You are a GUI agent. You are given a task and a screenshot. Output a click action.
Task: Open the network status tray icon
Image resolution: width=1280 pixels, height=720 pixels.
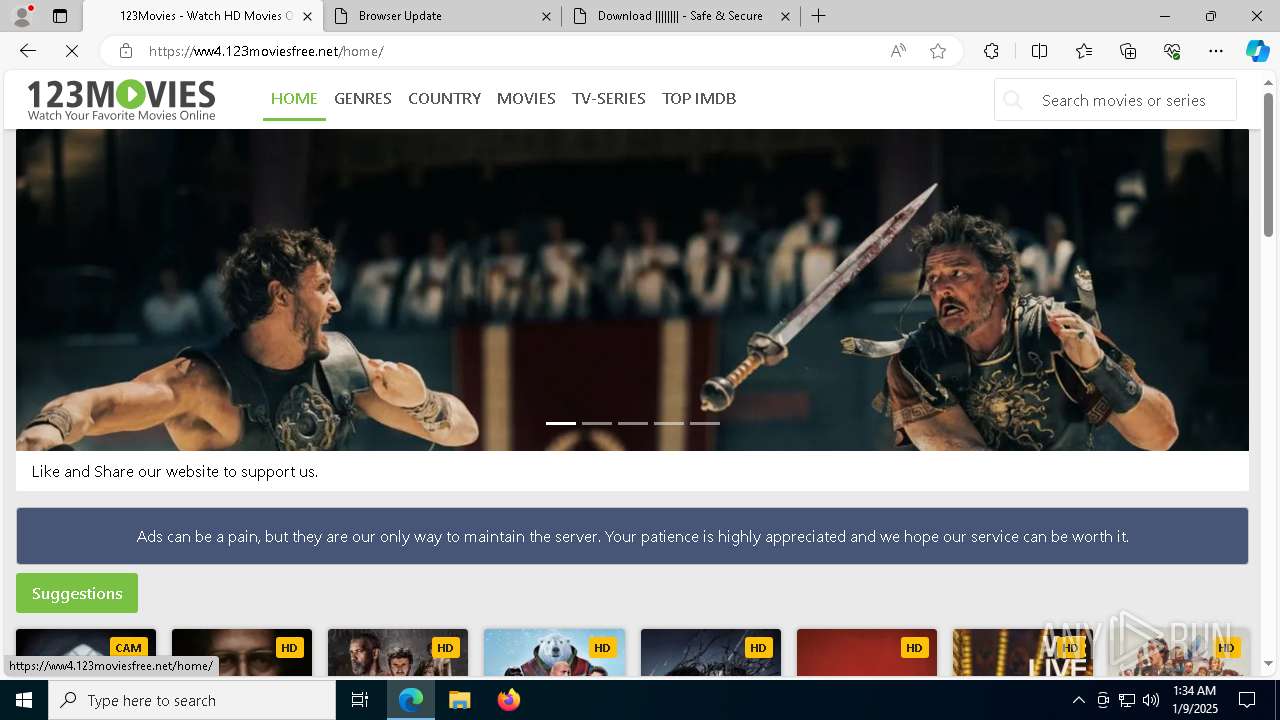click(1127, 700)
